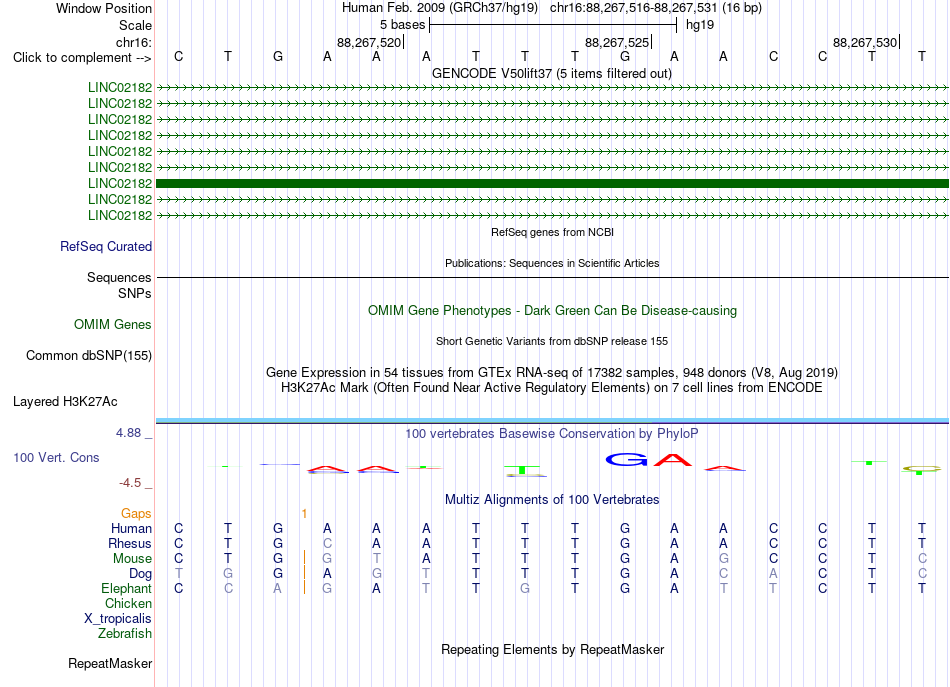Click the Elephant alignment row label
The height and width of the screenshot is (687, 950).
click(127, 588)
